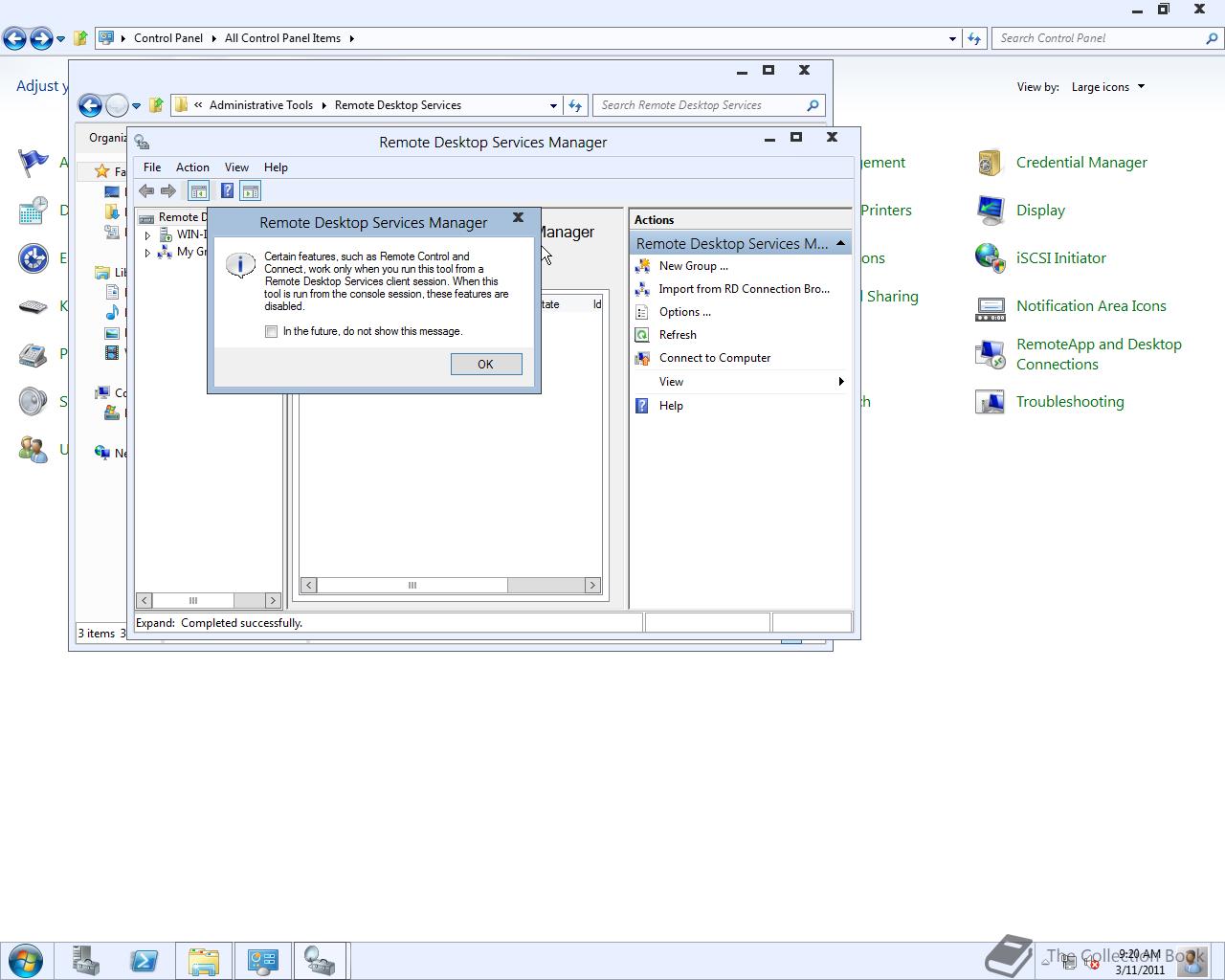Screen dimensions: 1225x980
Task: Click the iSCSI Initiator icon
Action: 990,257
